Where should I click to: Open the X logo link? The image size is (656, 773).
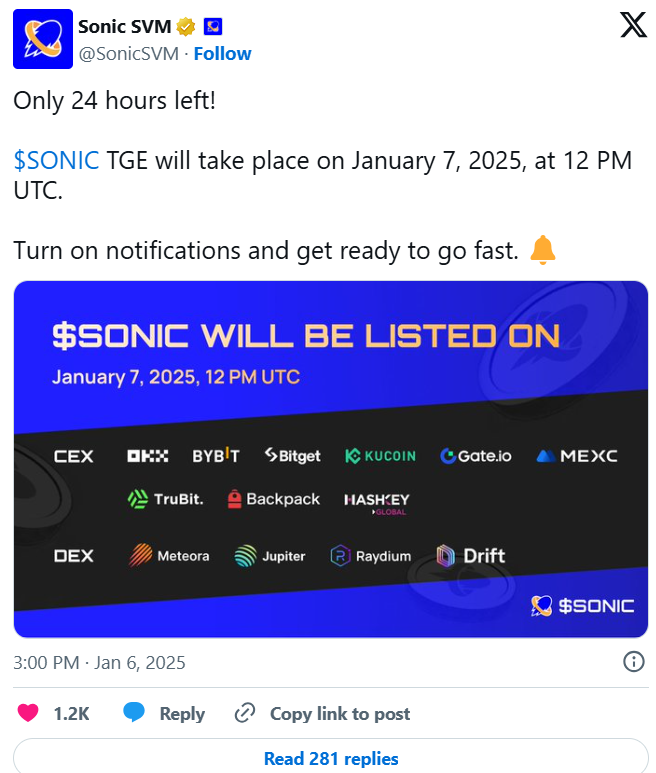[633, 27]
